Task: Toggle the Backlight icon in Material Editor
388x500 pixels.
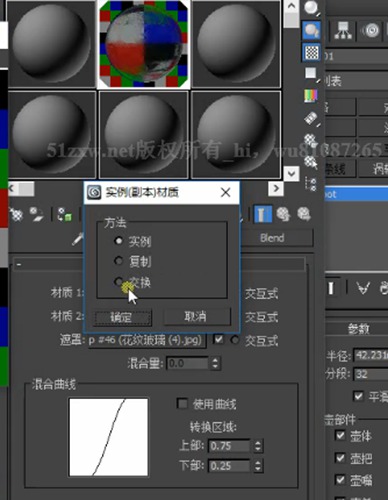Action: point(312,31)
